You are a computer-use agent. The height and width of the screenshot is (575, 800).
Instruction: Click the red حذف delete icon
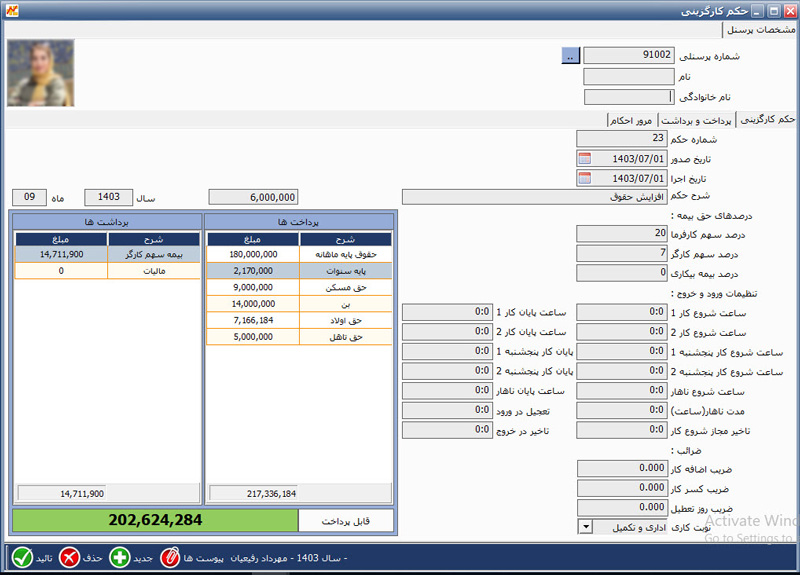pos(69,558)
